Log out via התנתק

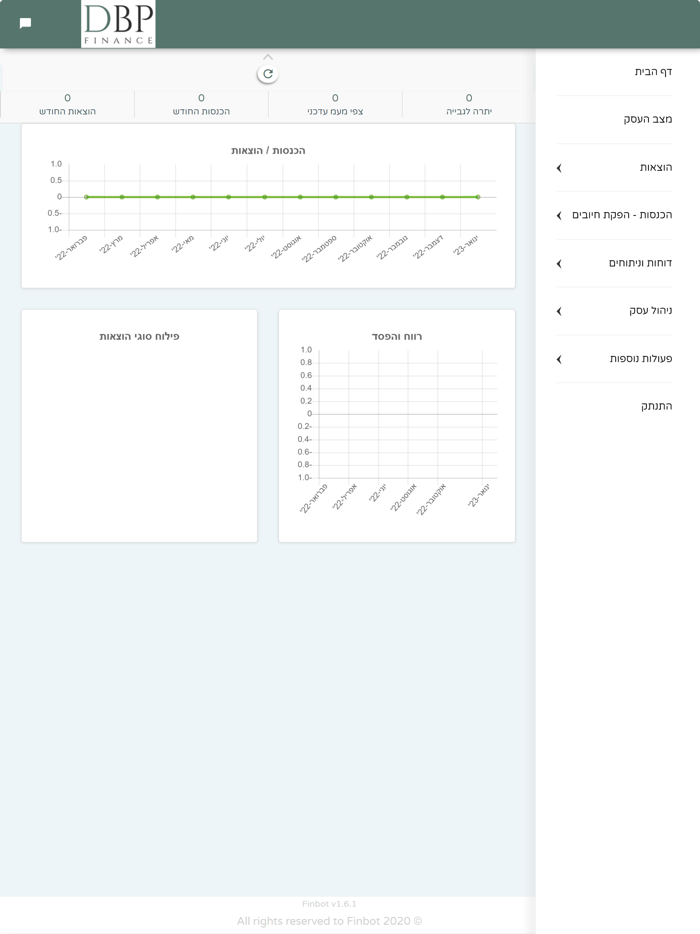click(656, 406)
